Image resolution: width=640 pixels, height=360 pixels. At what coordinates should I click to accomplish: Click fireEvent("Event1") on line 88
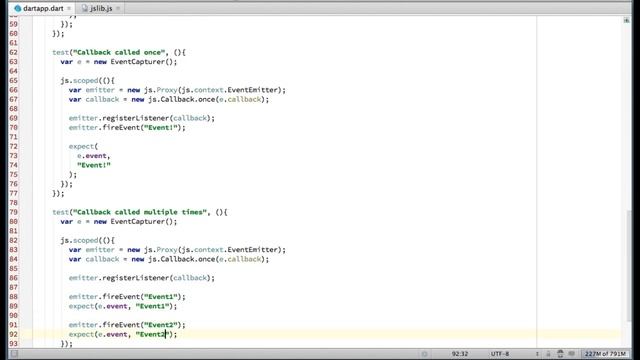[x=142, y=296]
